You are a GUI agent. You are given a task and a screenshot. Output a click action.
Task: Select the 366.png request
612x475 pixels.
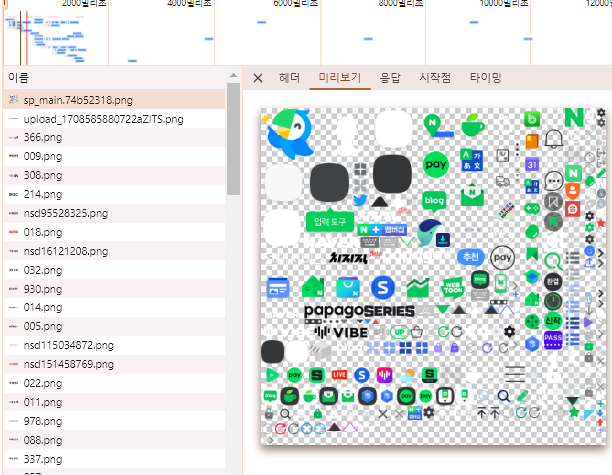114,137
